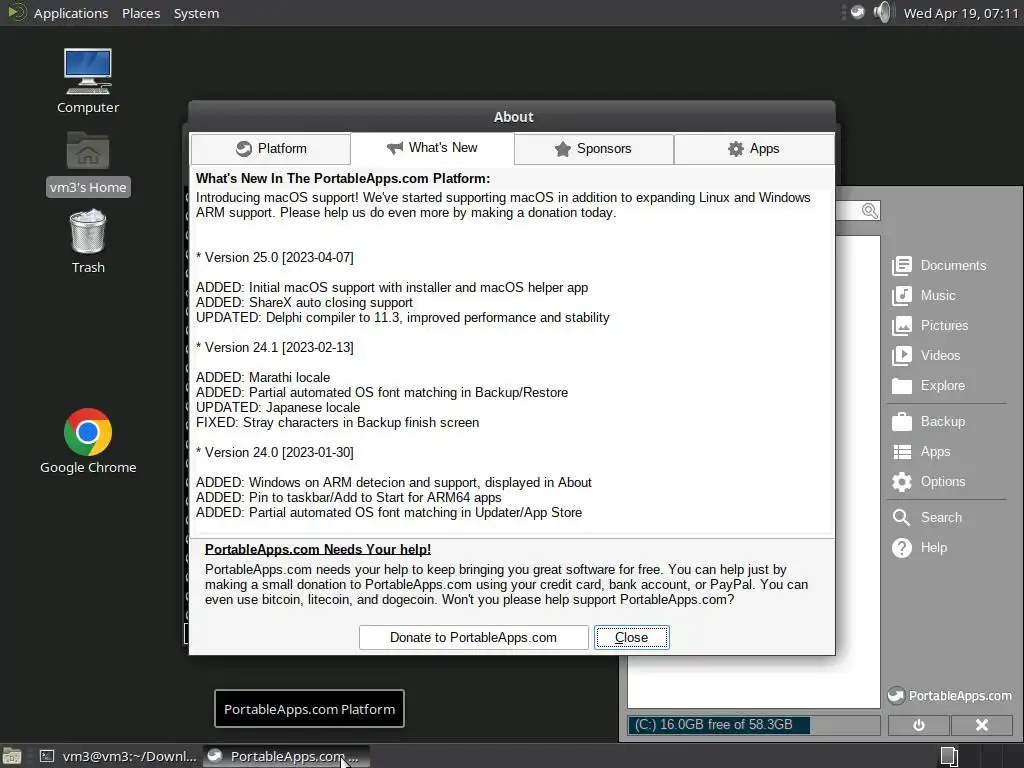
Task: Open Videos in PortableApps menu
Action: (x=926, y=355)
